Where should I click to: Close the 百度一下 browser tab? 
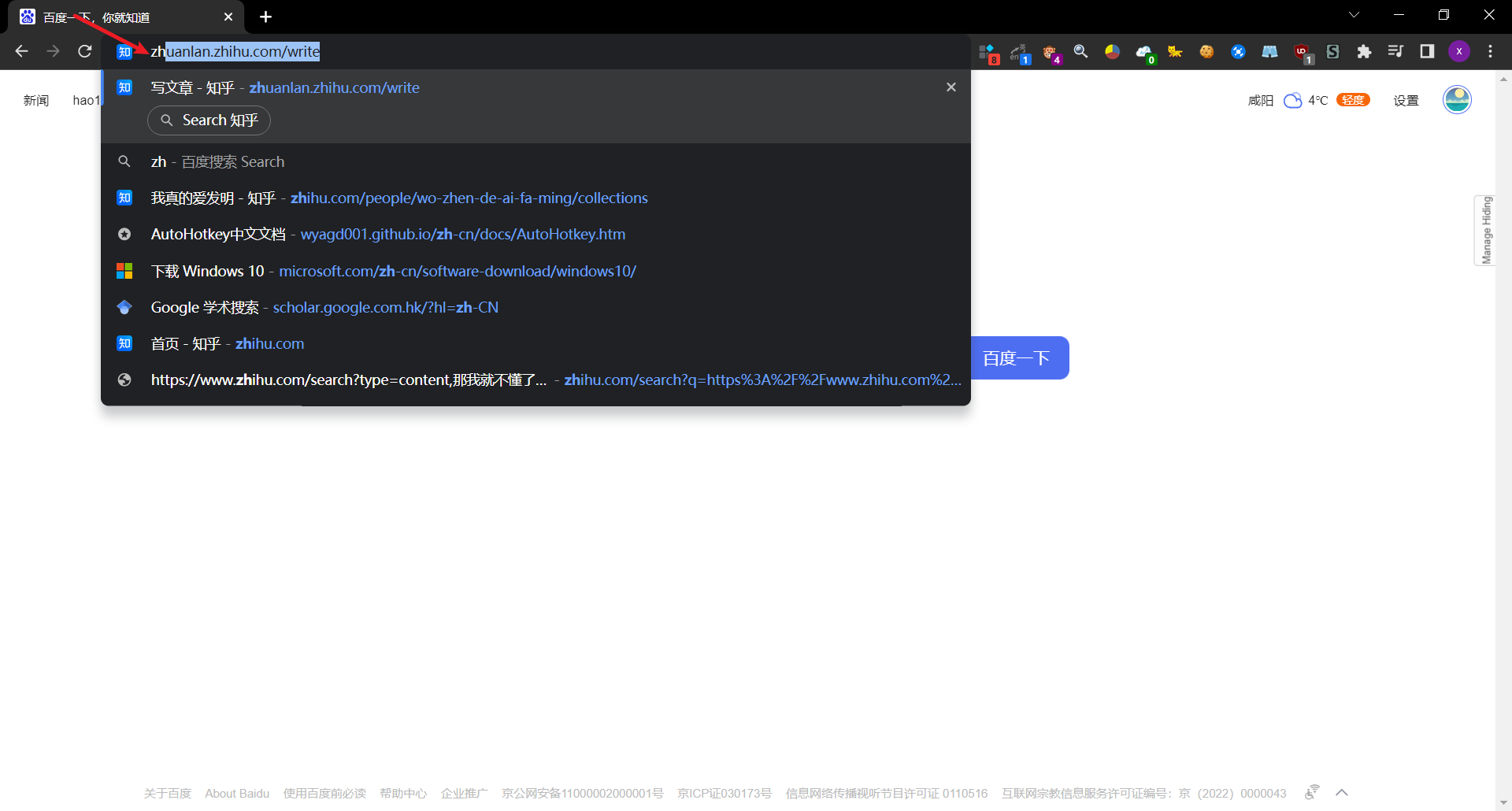(228, 17)
